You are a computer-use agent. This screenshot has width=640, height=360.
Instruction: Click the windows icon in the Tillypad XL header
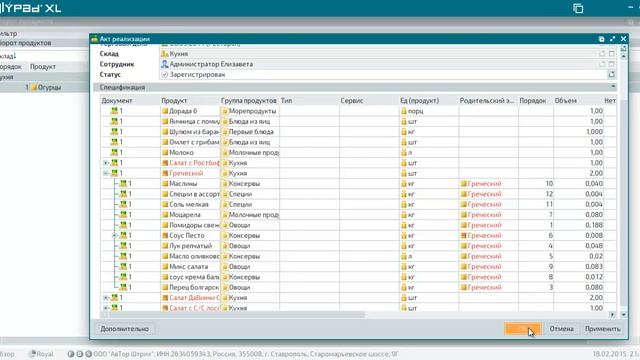578,8
